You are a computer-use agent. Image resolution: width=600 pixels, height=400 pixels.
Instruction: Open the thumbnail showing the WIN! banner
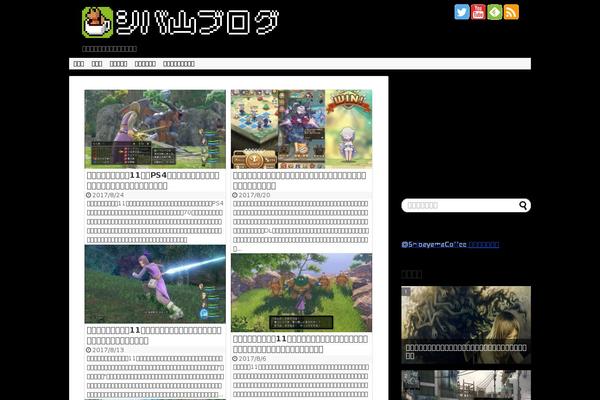(302, 129)
